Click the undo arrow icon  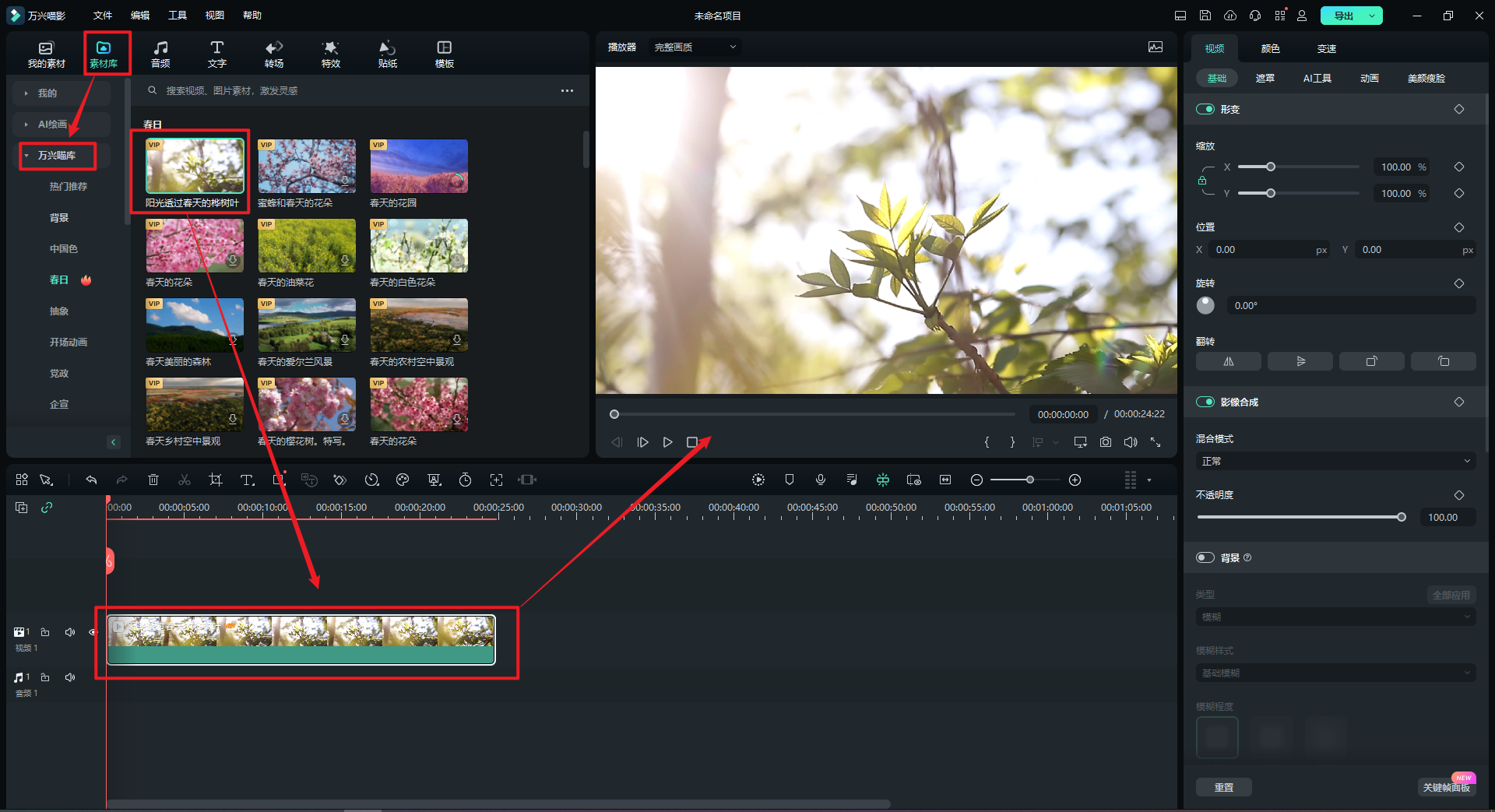tap(91, 480)
